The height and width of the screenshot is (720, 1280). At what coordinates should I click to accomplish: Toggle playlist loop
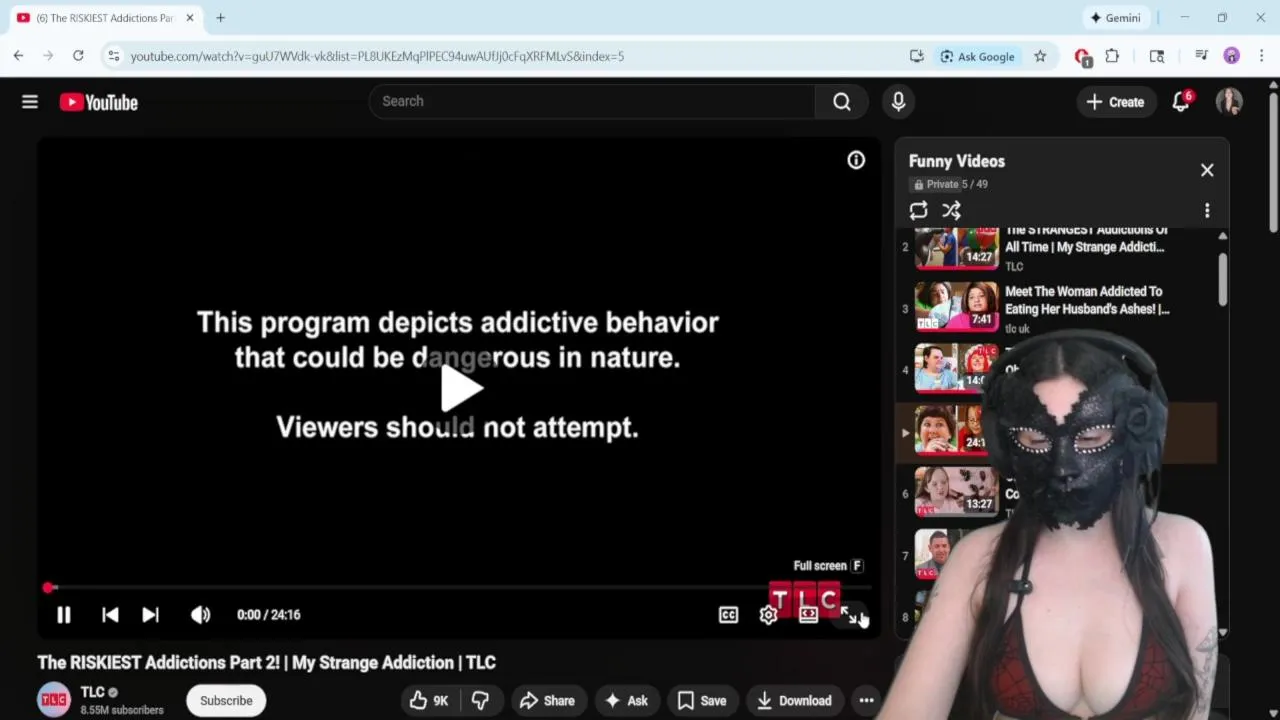(x=918, y=210)
